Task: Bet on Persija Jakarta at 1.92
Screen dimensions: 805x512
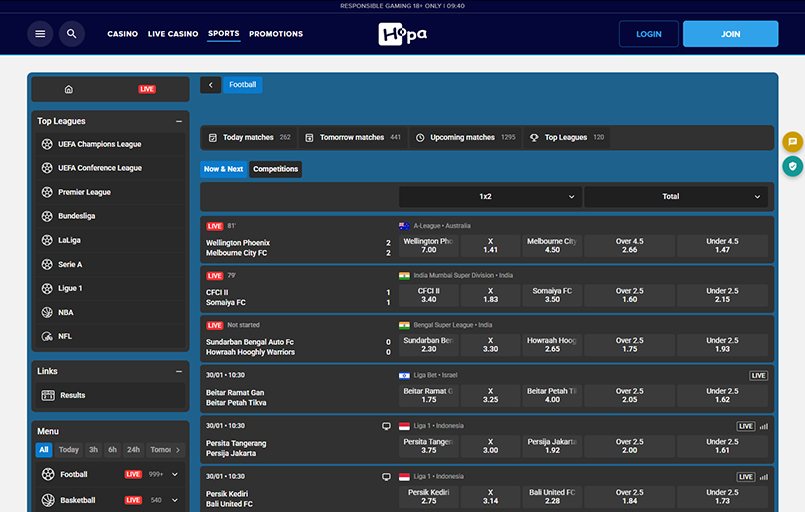Action: point(552,446)
